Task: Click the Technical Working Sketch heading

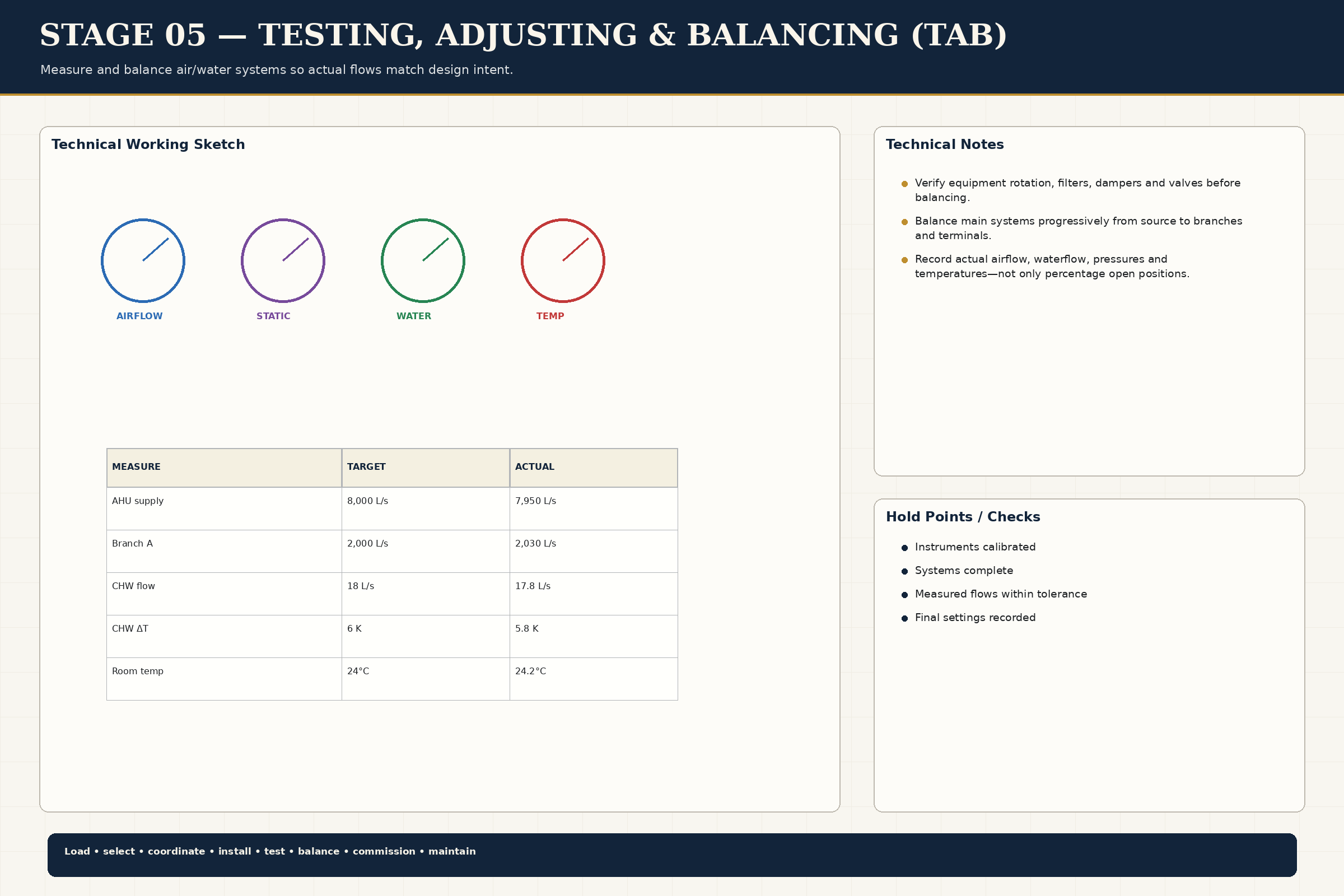Action: pyautogui.click(x=148, y=144)
